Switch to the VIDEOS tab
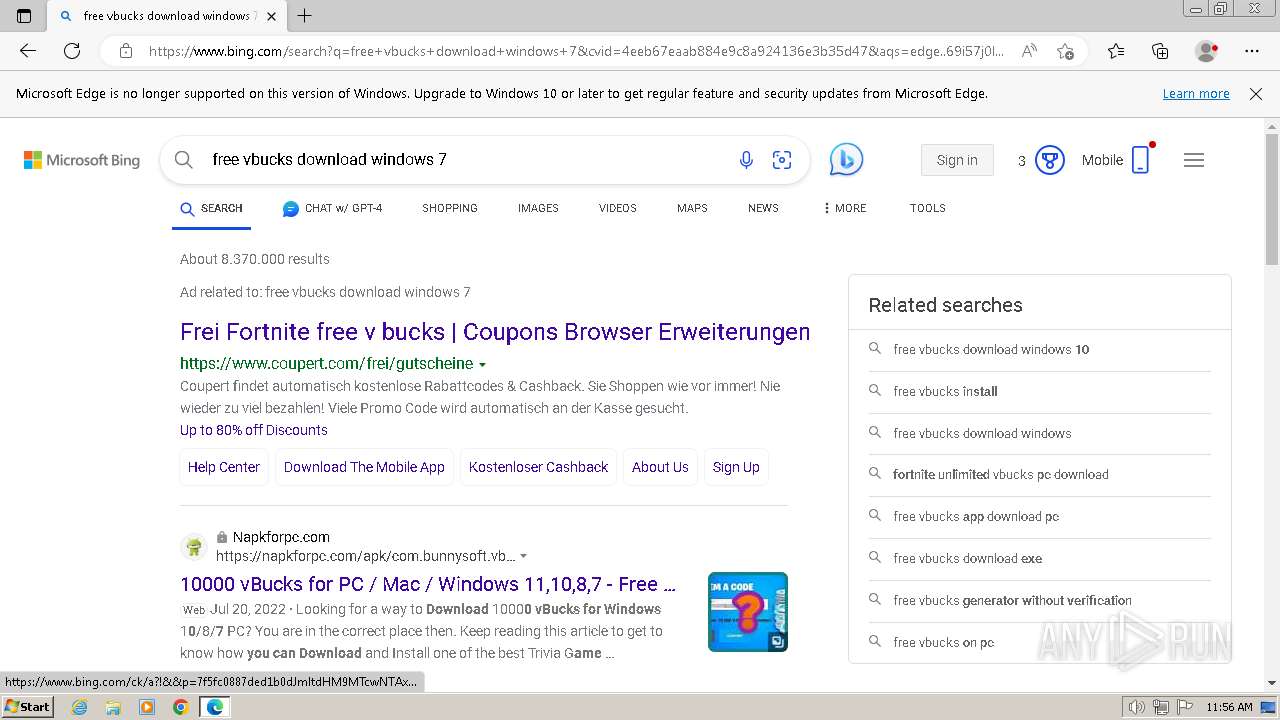 point(618,208)
